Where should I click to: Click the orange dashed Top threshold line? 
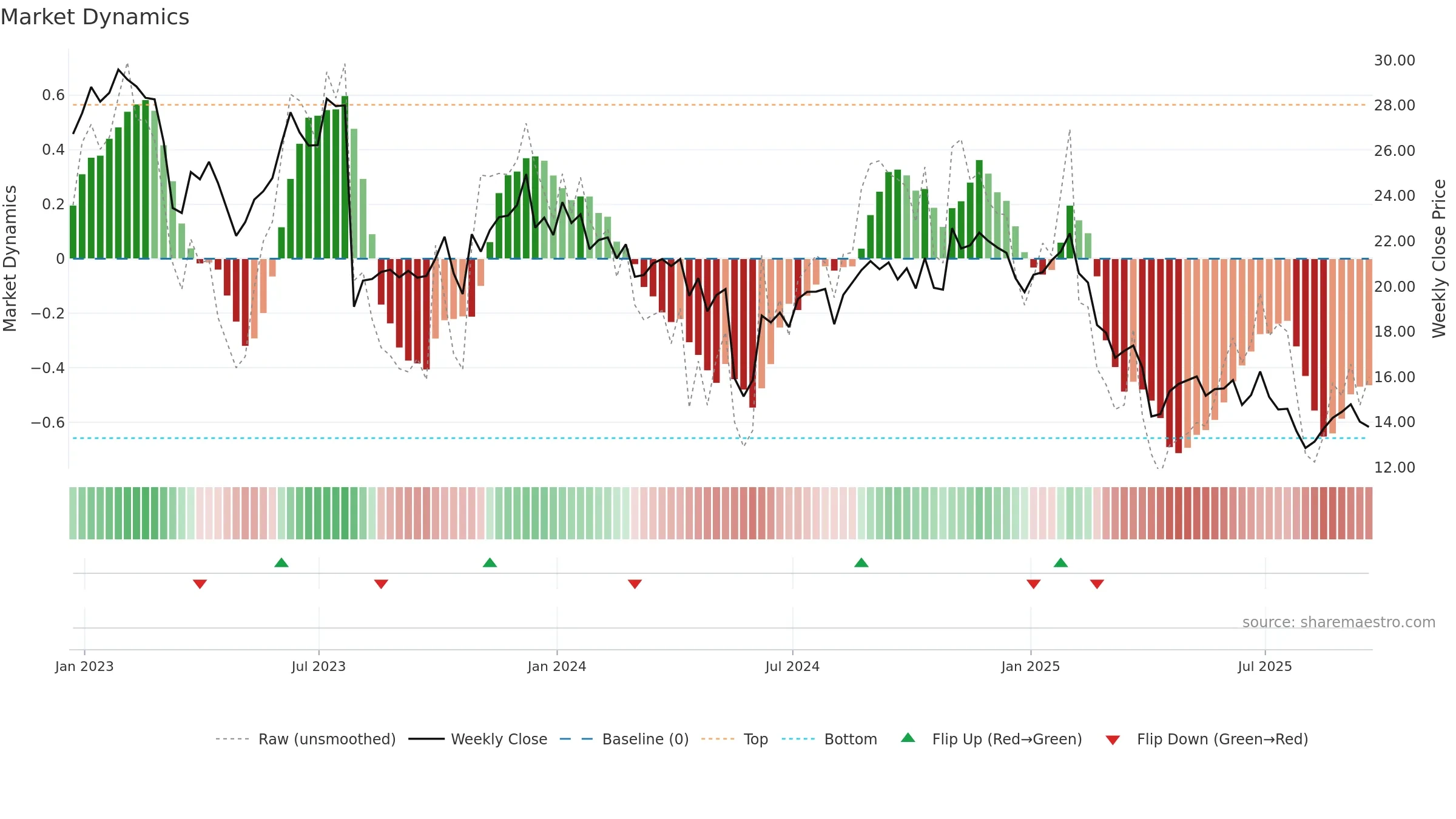point(720,105)
